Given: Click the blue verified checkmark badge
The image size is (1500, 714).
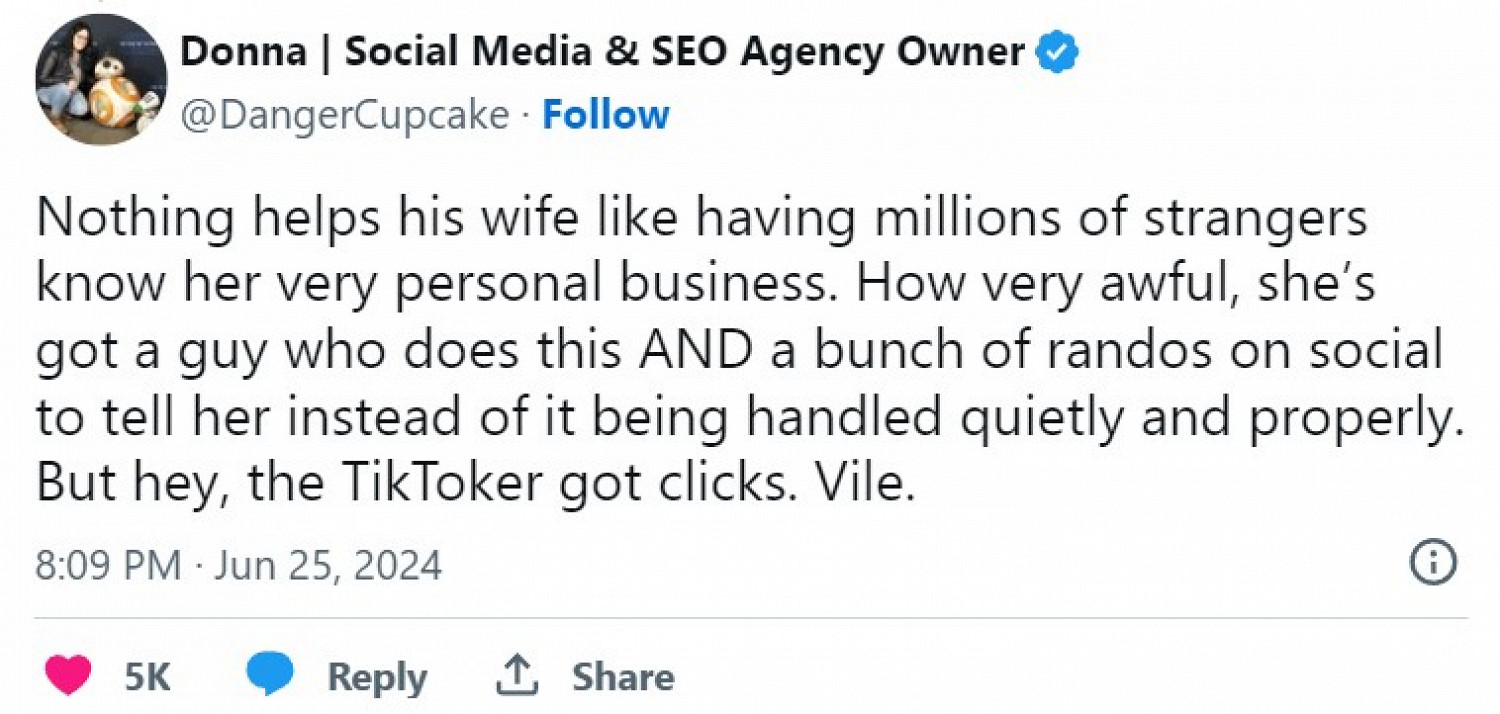Looking at the screenshot, I should click(x=1056, y=52).
